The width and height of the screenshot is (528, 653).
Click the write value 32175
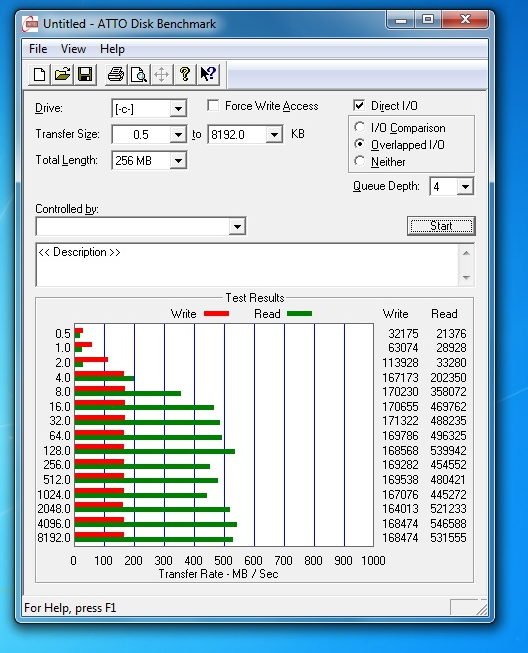pos(403,334)
